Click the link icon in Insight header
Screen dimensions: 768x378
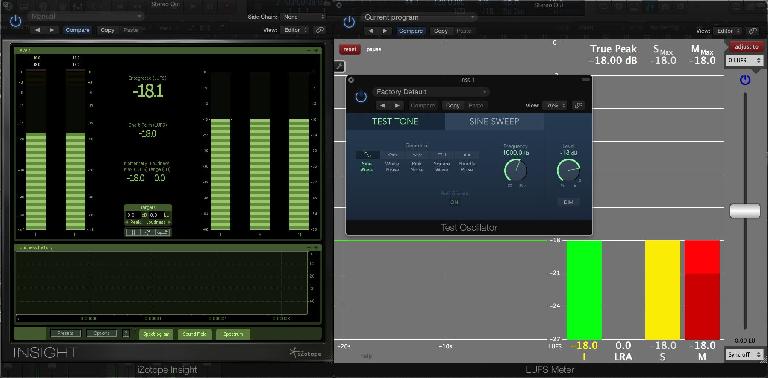tap(320, 30)
